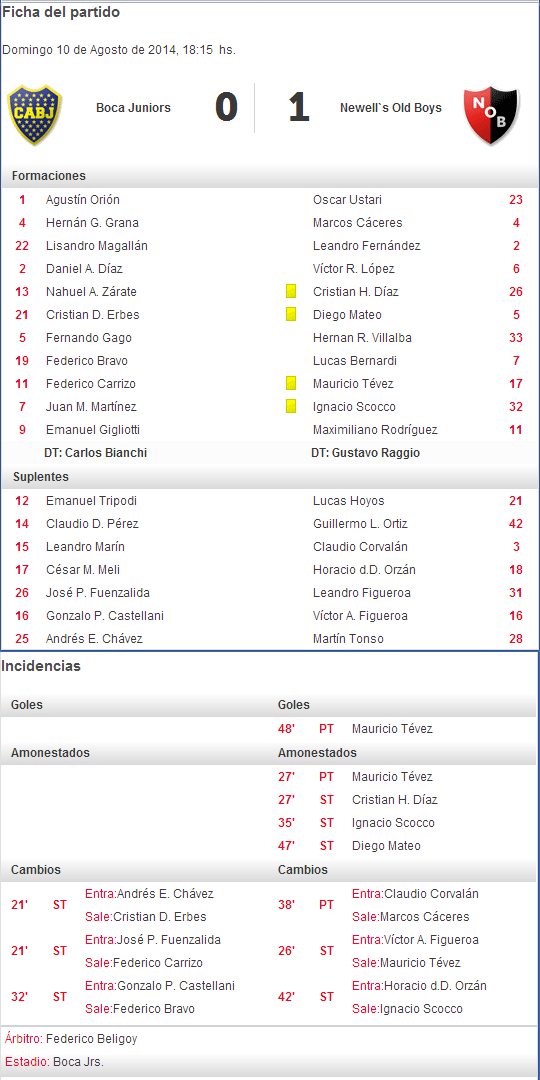
Task: Click the Boca Juniors CABJ crest
Action: 34,115
